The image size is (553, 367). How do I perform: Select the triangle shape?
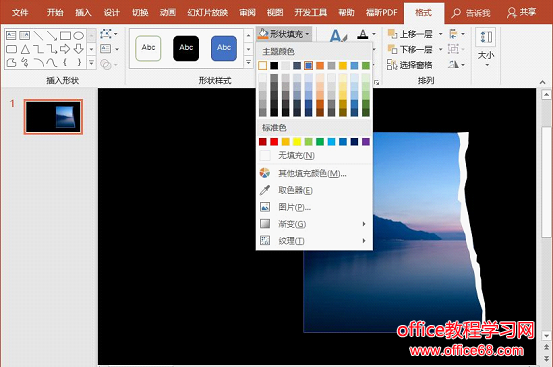pos(25,49)
